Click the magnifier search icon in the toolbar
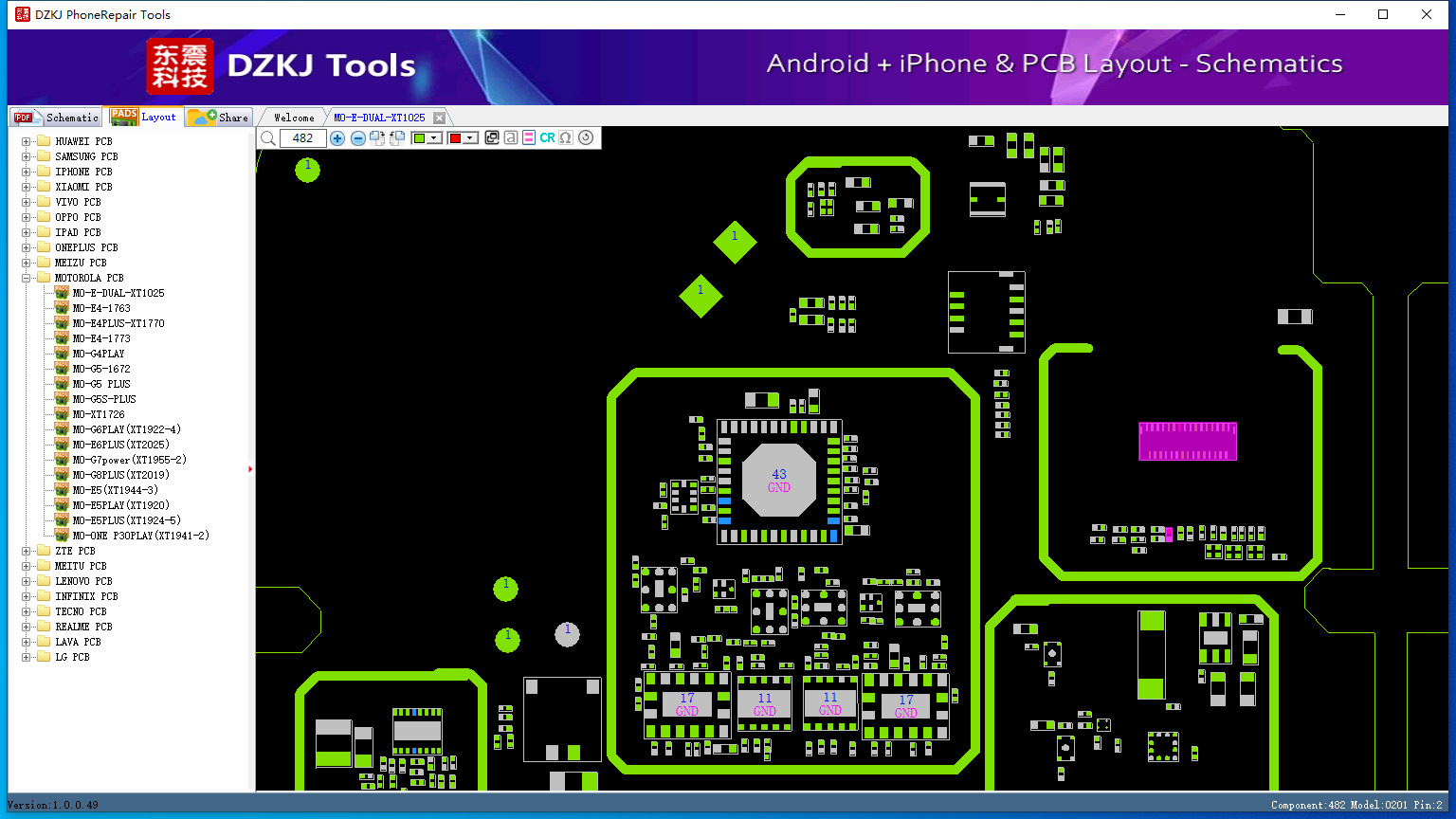The image size is (1456, 819). click(268, 138)
